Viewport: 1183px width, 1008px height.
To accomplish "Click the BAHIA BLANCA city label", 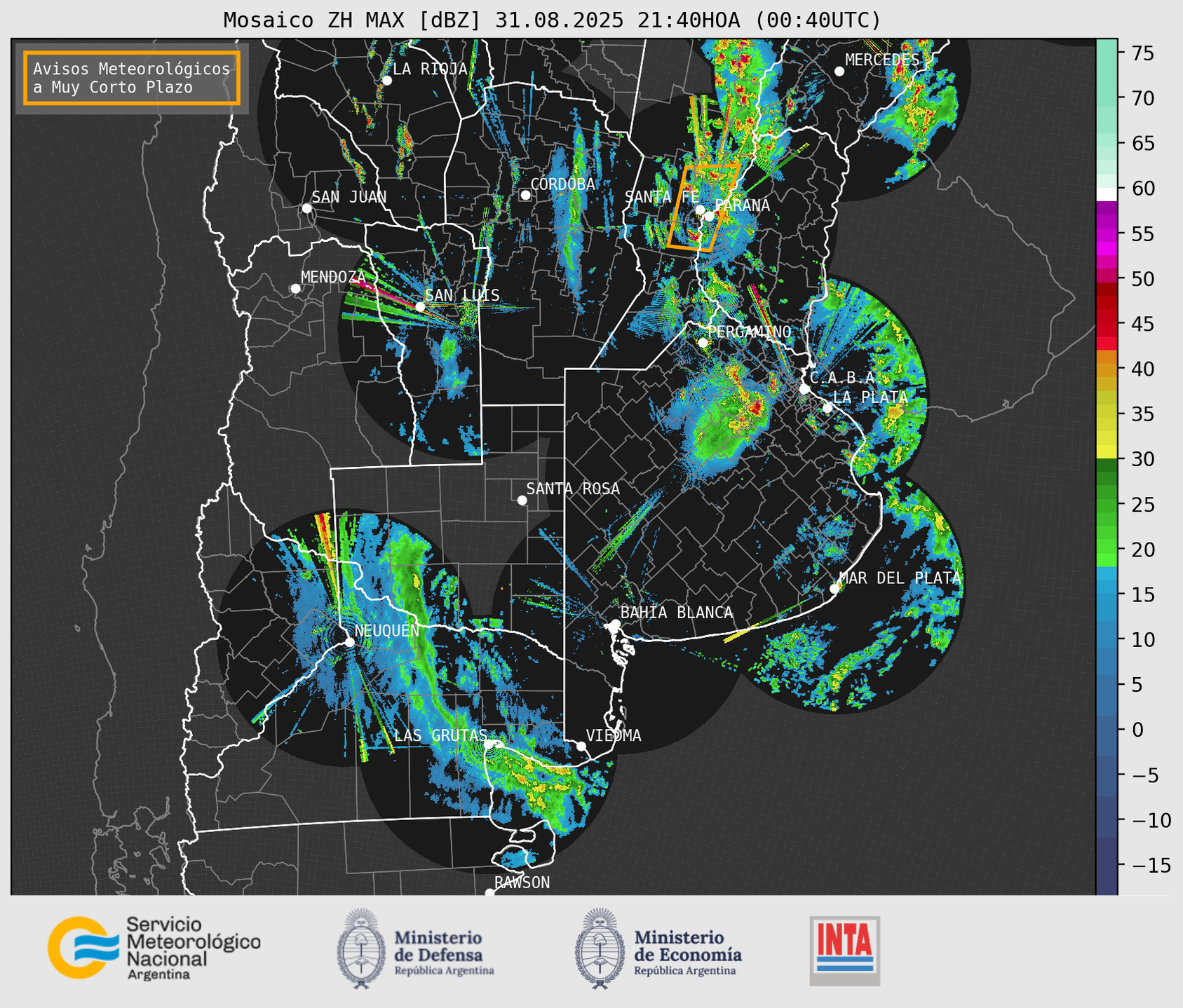I will [x=677, y=613].
